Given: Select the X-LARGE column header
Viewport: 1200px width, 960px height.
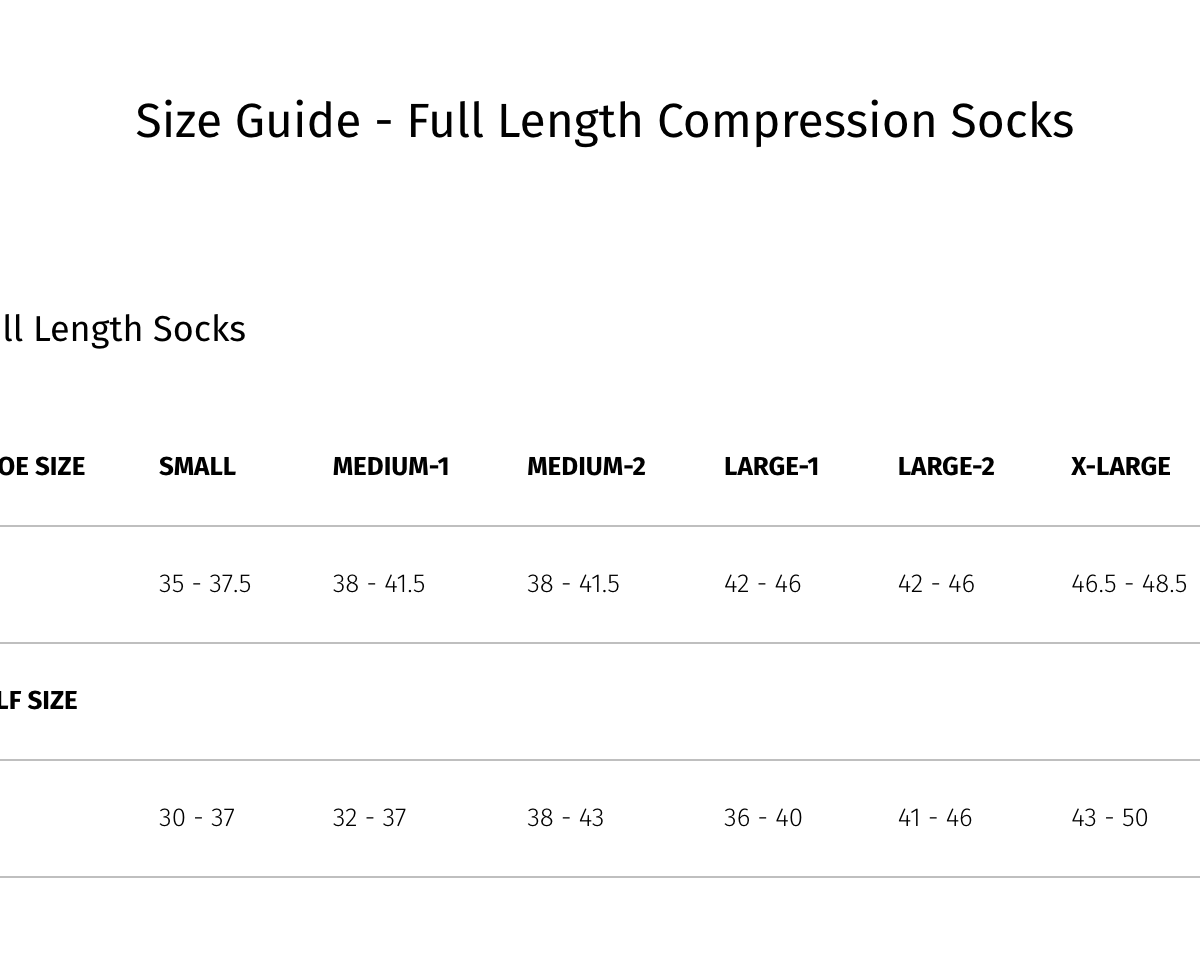Looking at the screenshot, I should [x=1120, y=467].
